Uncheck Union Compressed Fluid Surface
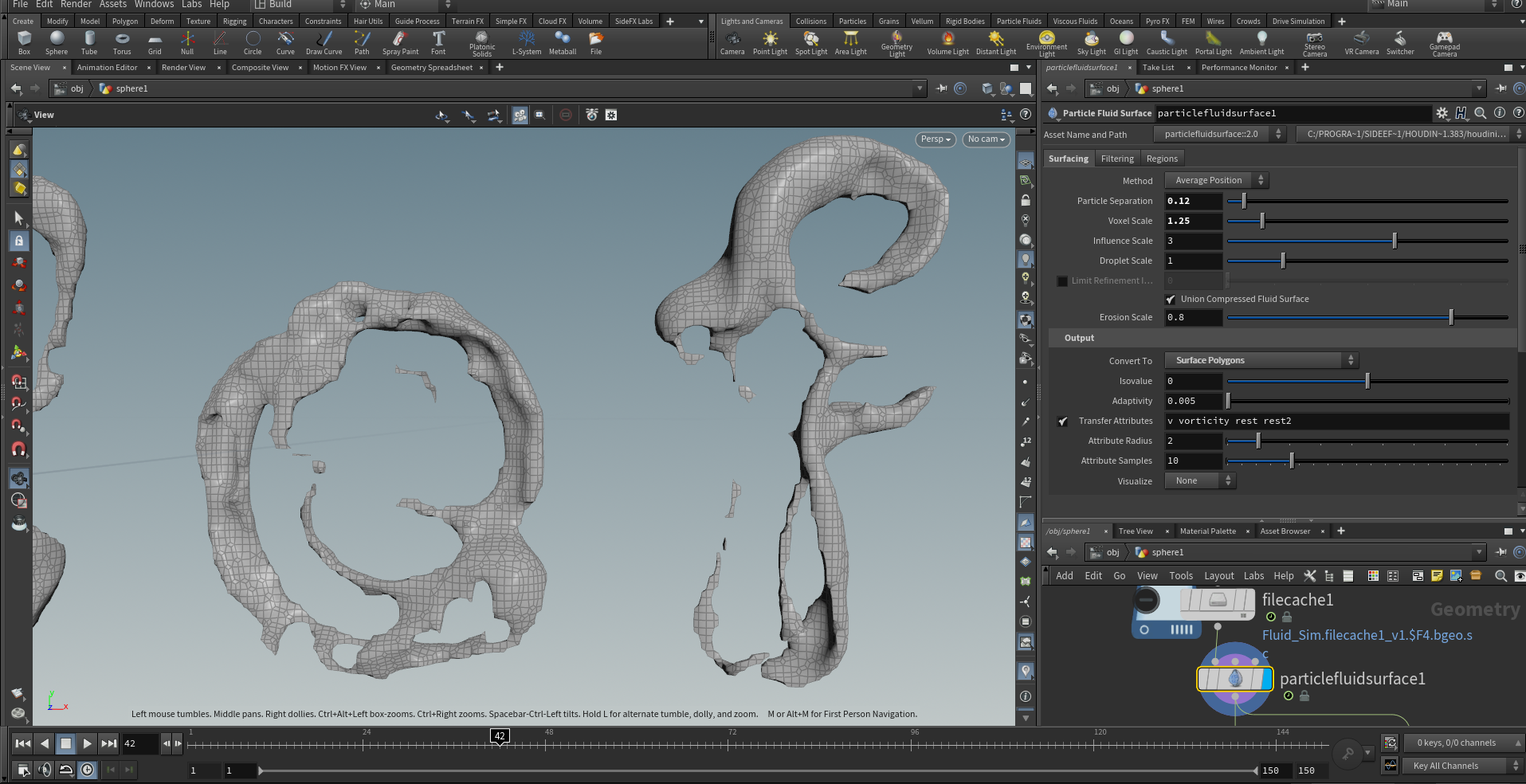The image size is (1526, 784). (x=1171, y=300)
